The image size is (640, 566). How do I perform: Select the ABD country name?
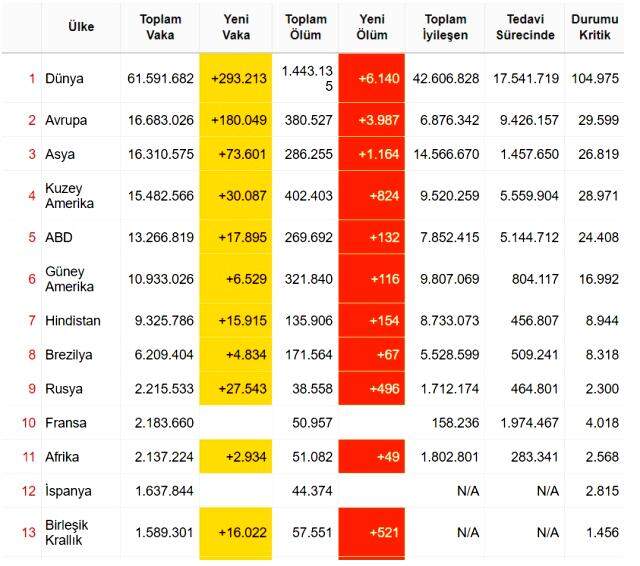(x=59, y=237)
